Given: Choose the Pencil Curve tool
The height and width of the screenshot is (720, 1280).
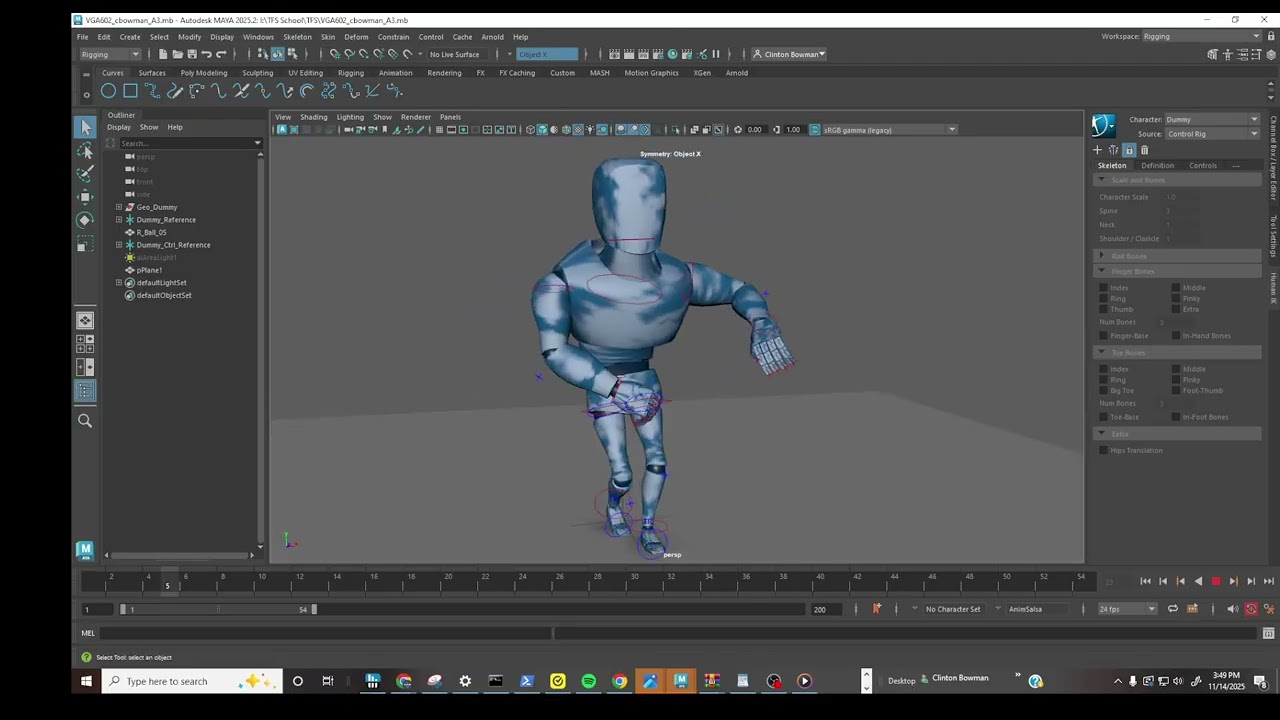Looking at the screenshot, I should tap(175, 91).
